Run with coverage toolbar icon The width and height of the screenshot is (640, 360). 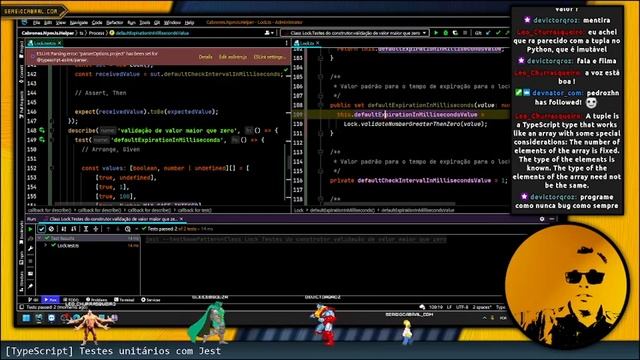455,33
